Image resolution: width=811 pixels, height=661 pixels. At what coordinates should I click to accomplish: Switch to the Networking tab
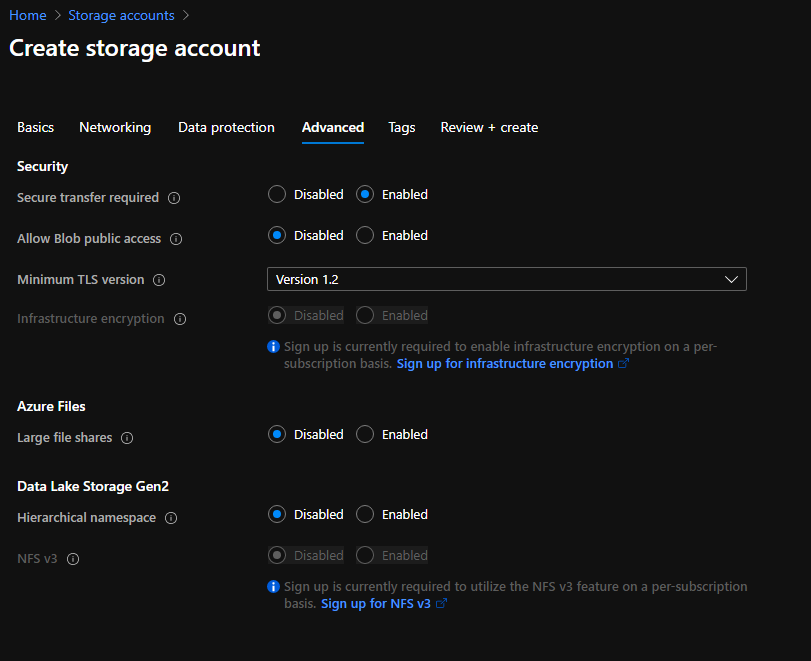[x=115, y=128]
